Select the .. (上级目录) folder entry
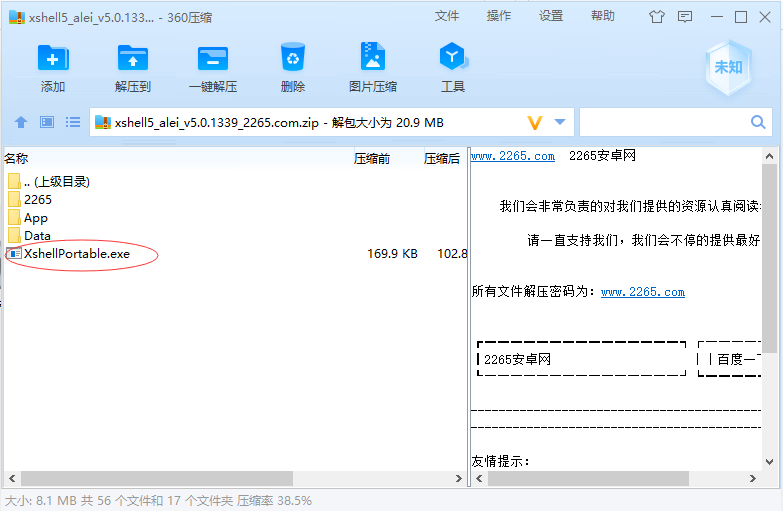The height and width of the screenshot is (511, 783). (x=49, y=181)
